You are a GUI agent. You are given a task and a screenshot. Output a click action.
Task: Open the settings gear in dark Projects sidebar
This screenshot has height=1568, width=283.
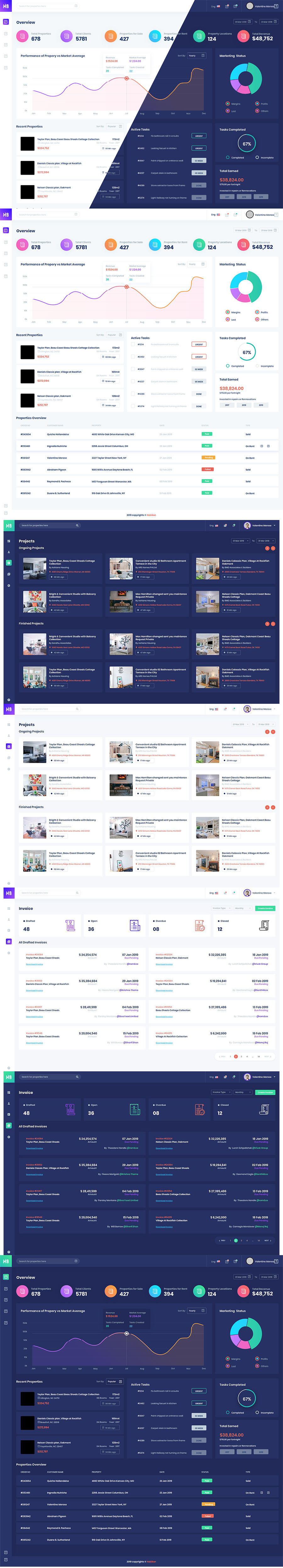8,585
